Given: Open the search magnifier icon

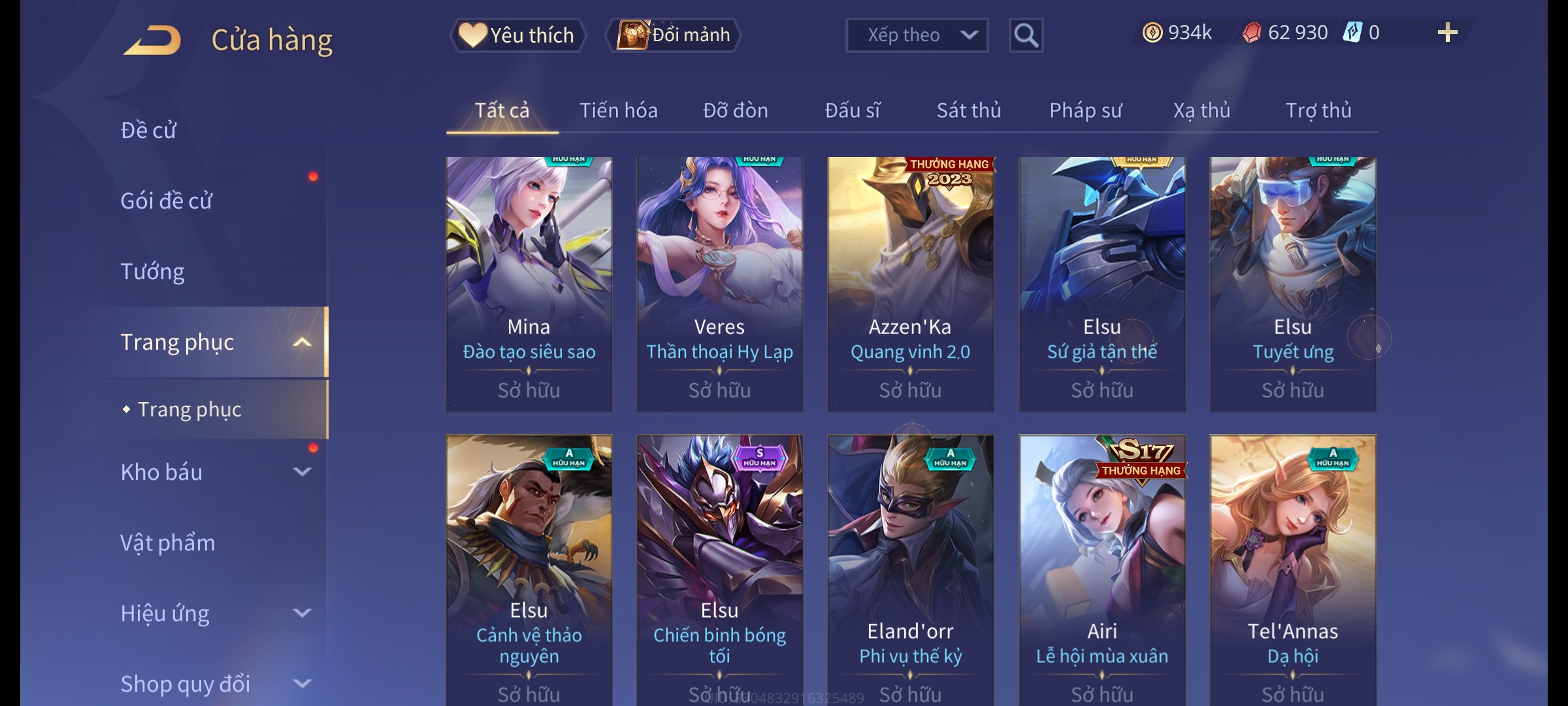Looking at the screenshot, I should click(x=1026, y=35).
